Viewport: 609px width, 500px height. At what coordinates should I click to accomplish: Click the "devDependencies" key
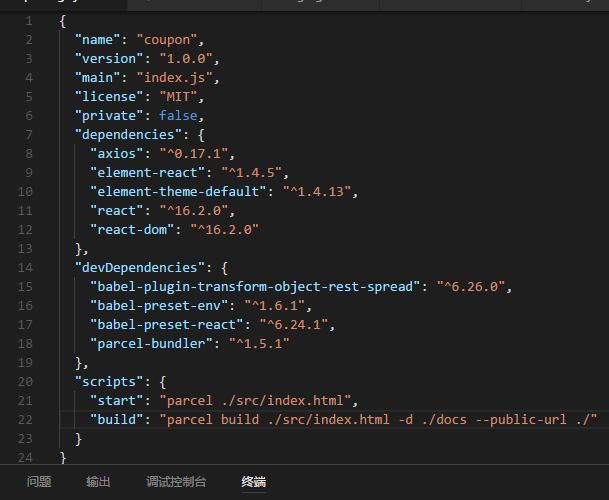click(x=140, y=268)
